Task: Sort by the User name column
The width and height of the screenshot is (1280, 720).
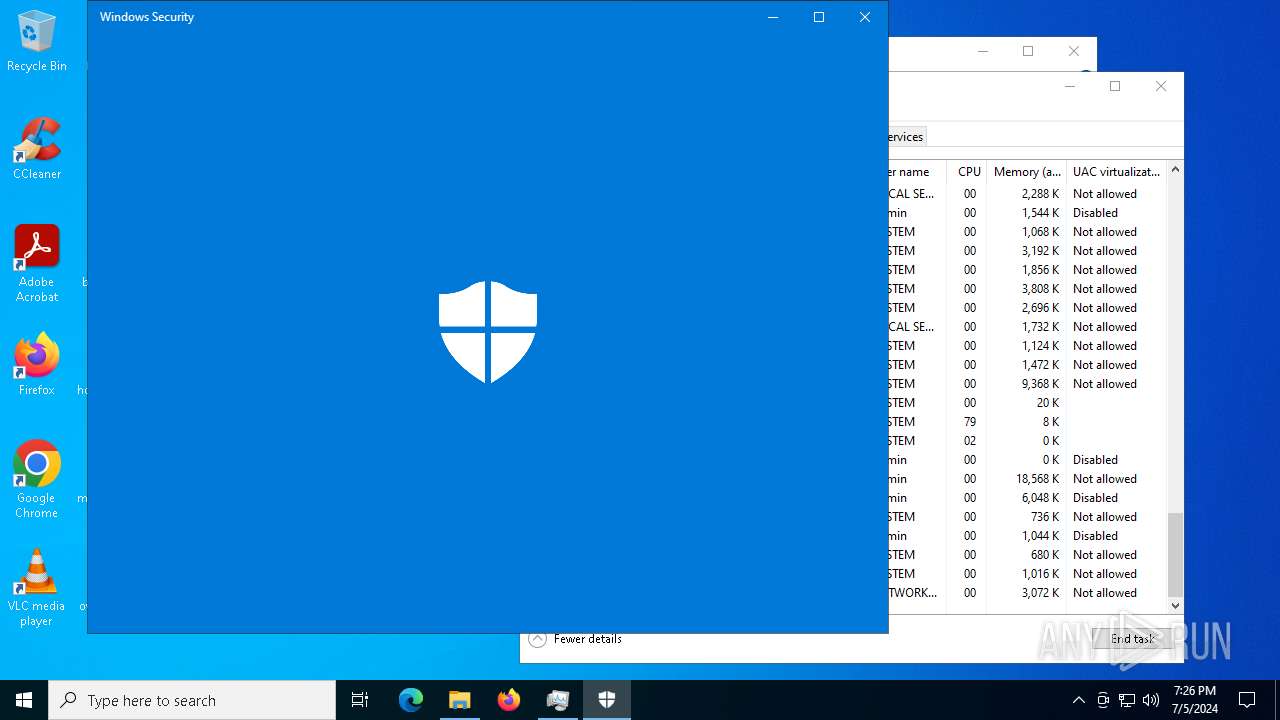Action: coord(916,172)
